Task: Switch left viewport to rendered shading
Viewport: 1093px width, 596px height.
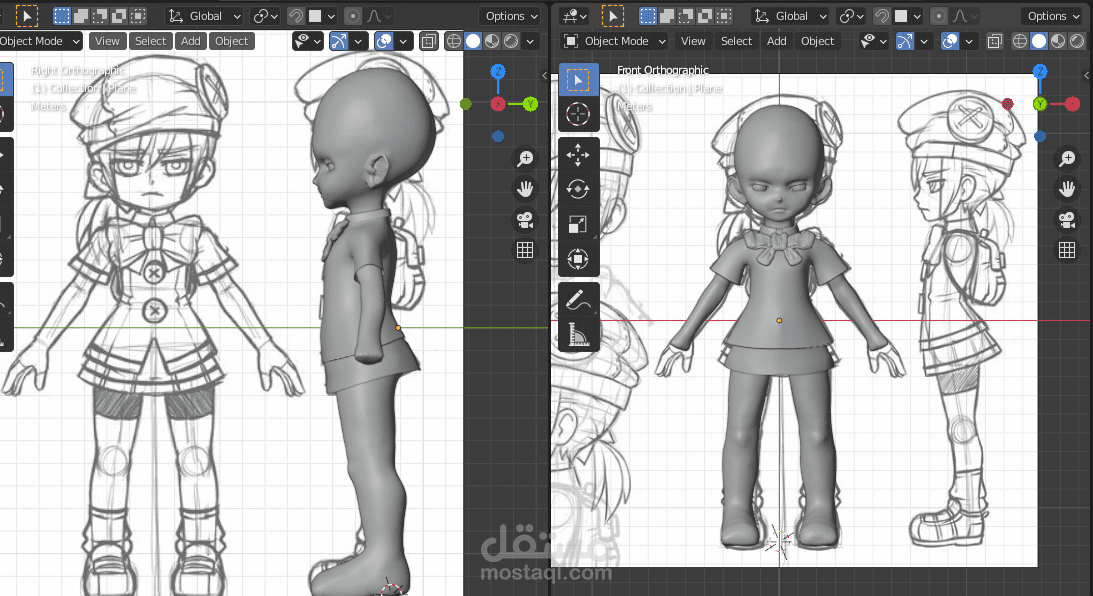Action: point(511,41)
